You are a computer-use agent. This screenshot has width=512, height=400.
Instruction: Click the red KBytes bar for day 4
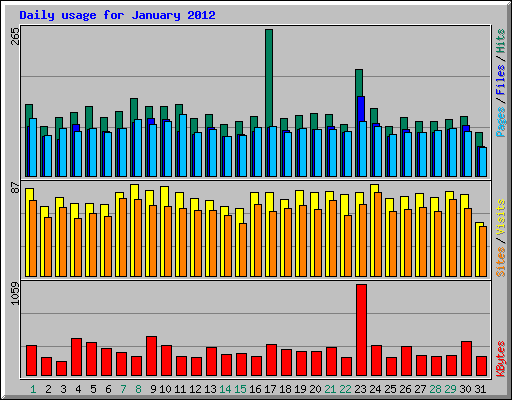[76, 357]
